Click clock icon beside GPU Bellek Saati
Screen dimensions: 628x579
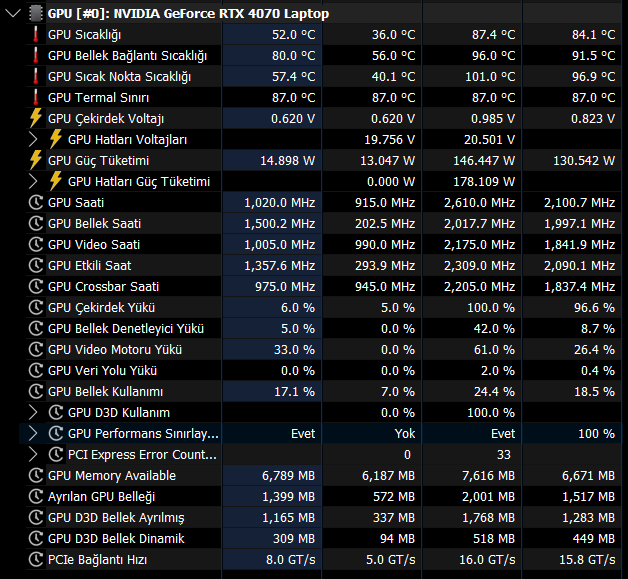point(36,223)
